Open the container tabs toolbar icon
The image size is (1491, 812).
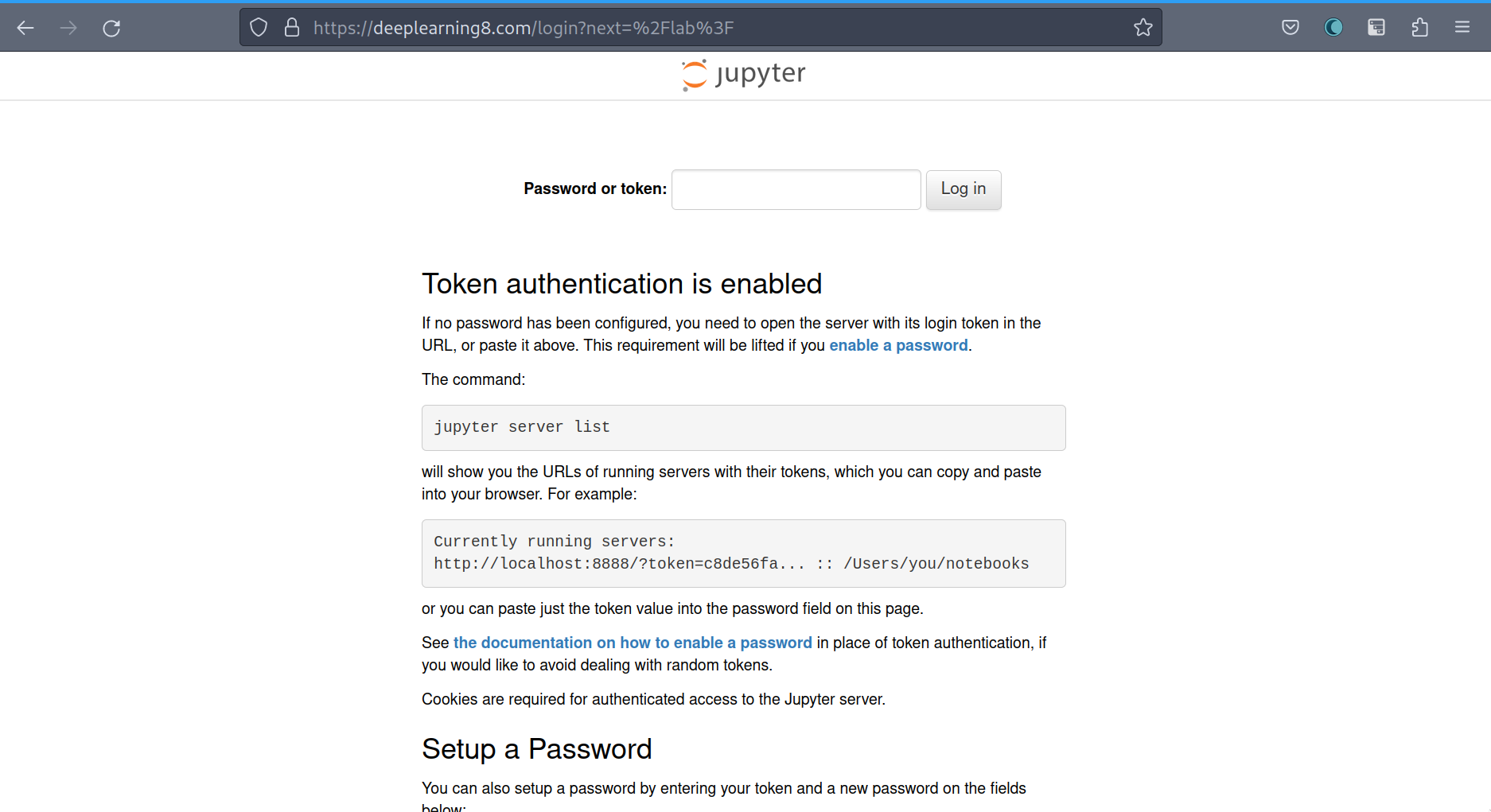coord(1376,28)
